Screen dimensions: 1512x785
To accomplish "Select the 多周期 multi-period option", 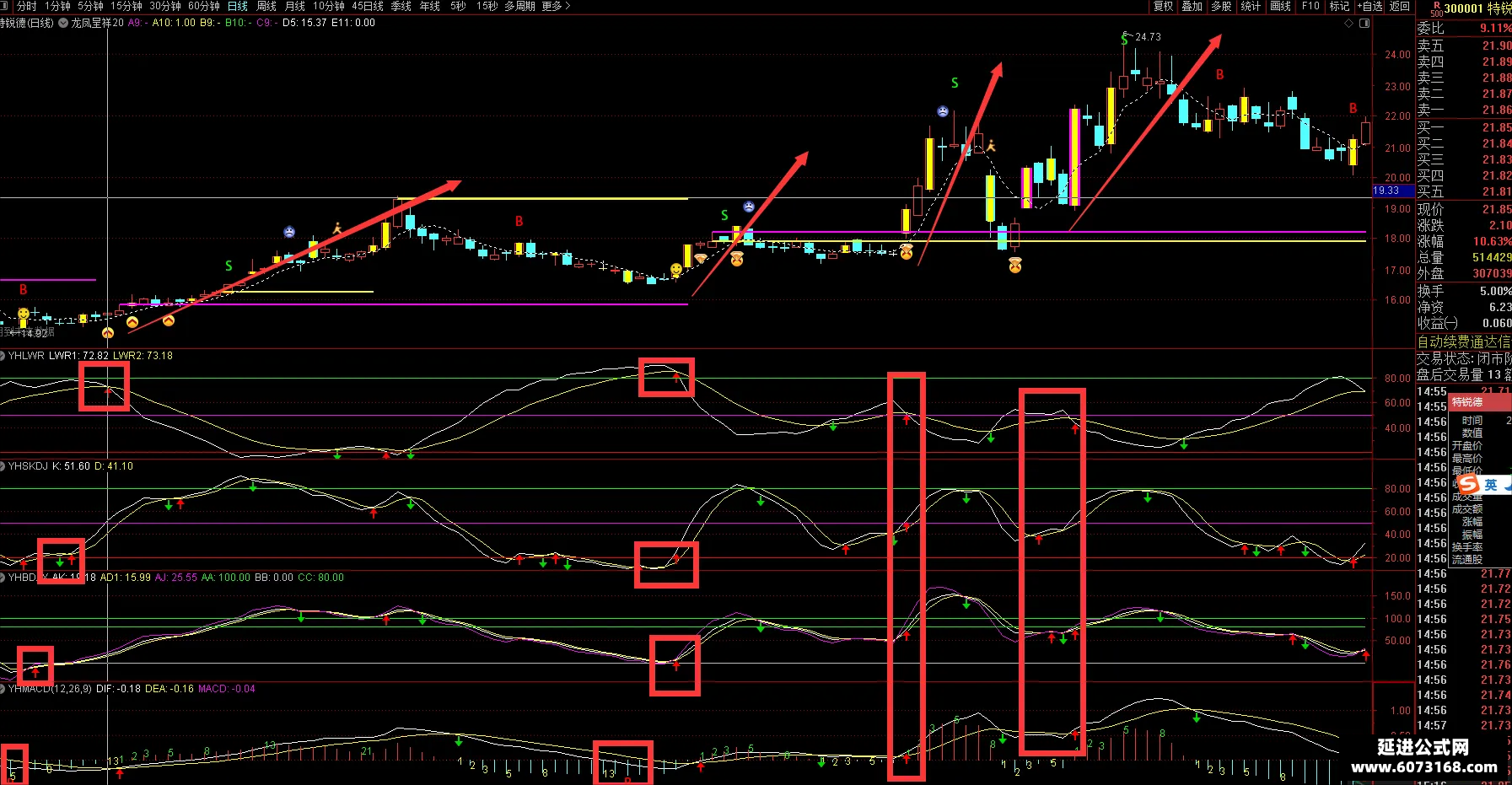I will (519, 6).
